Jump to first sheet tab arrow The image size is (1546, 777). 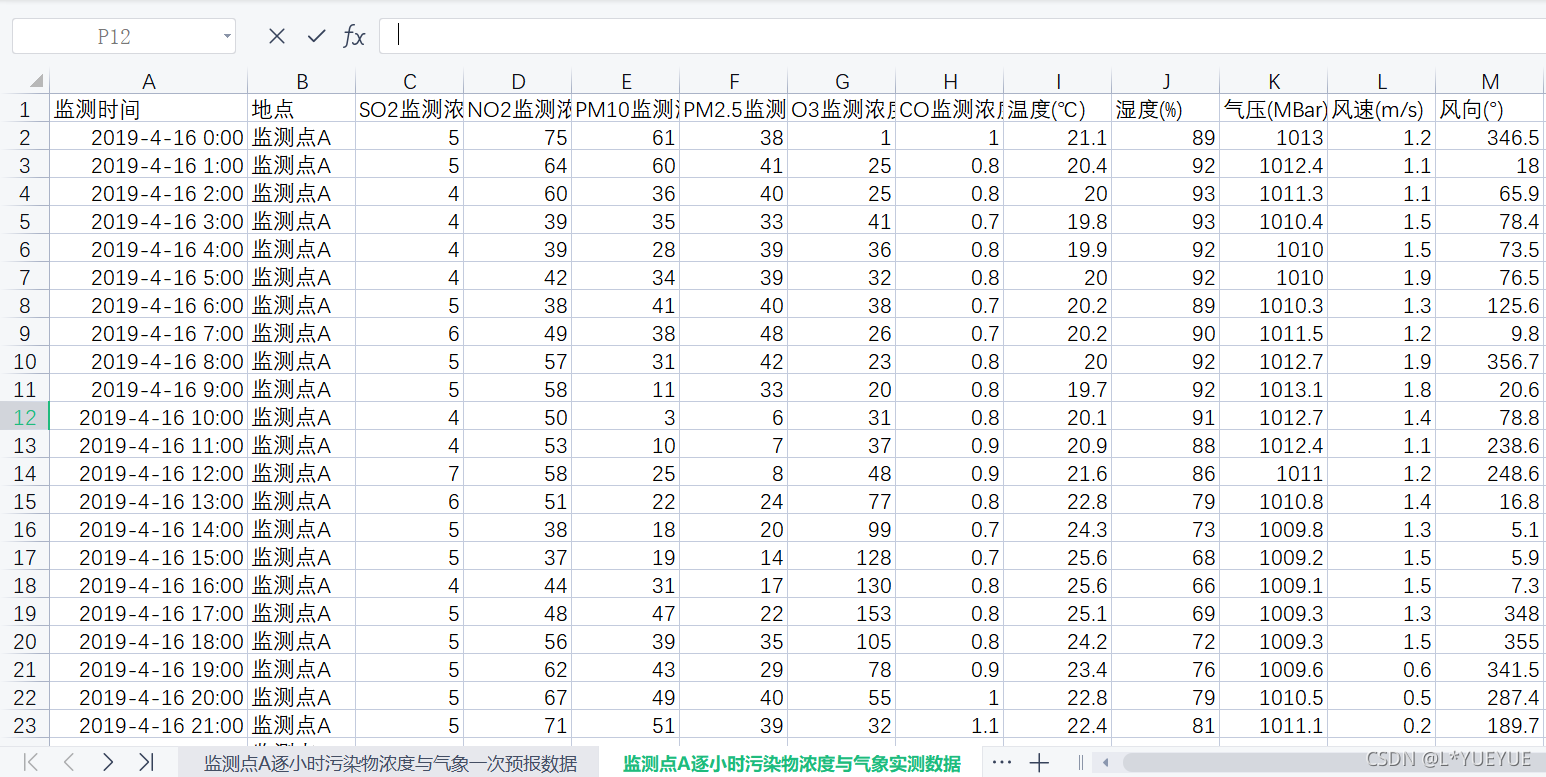31,762
